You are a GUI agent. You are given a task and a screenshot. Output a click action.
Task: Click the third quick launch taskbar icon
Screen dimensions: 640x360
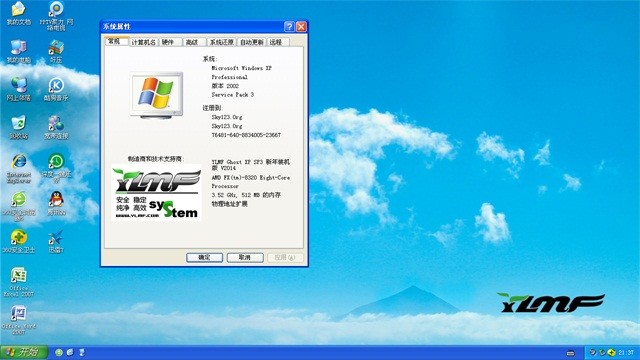pyautogui.click(x=82, y=352)
